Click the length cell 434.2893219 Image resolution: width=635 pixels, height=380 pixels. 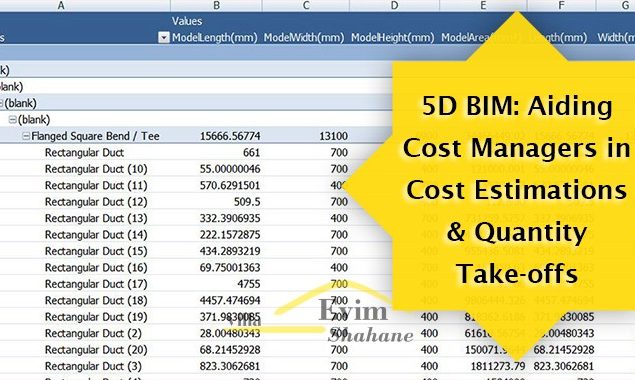[x=230, y=251]
